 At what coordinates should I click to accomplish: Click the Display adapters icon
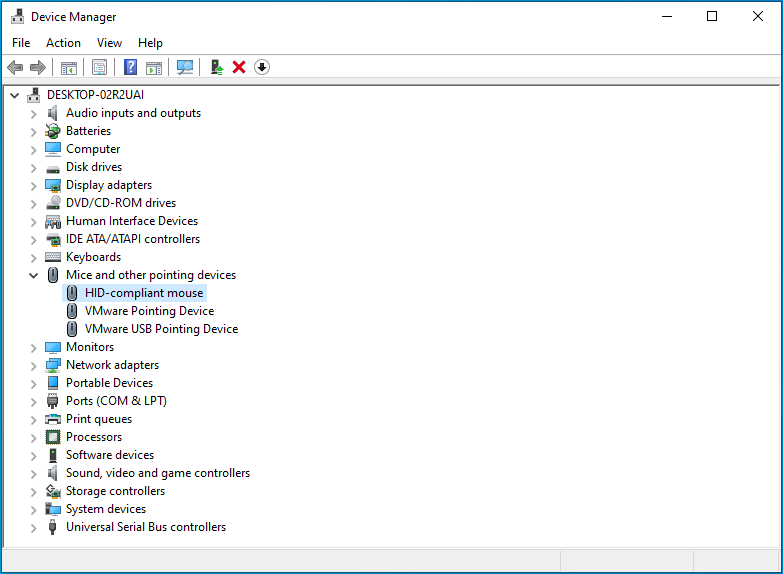click(x=52, y=185)
